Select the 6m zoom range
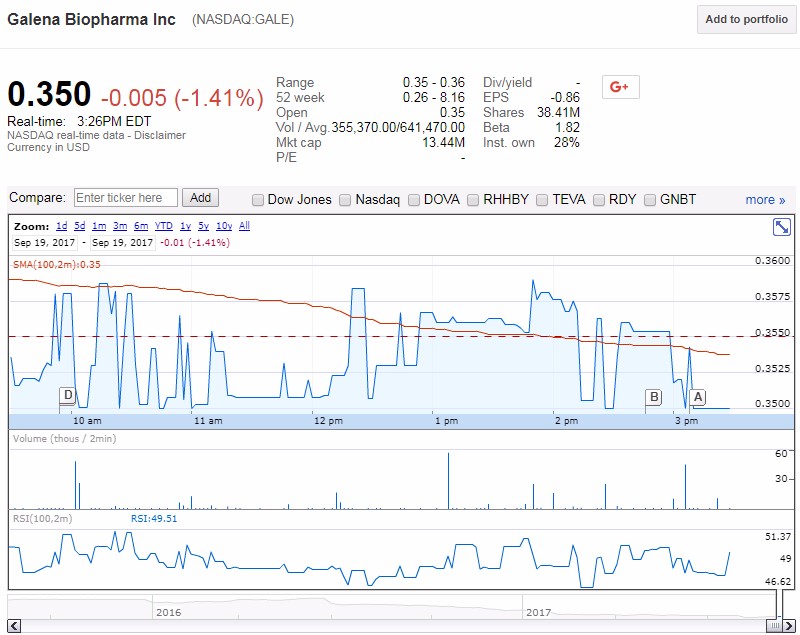Image resolution: width=800 pixels, height=635 pixels. 141,226
